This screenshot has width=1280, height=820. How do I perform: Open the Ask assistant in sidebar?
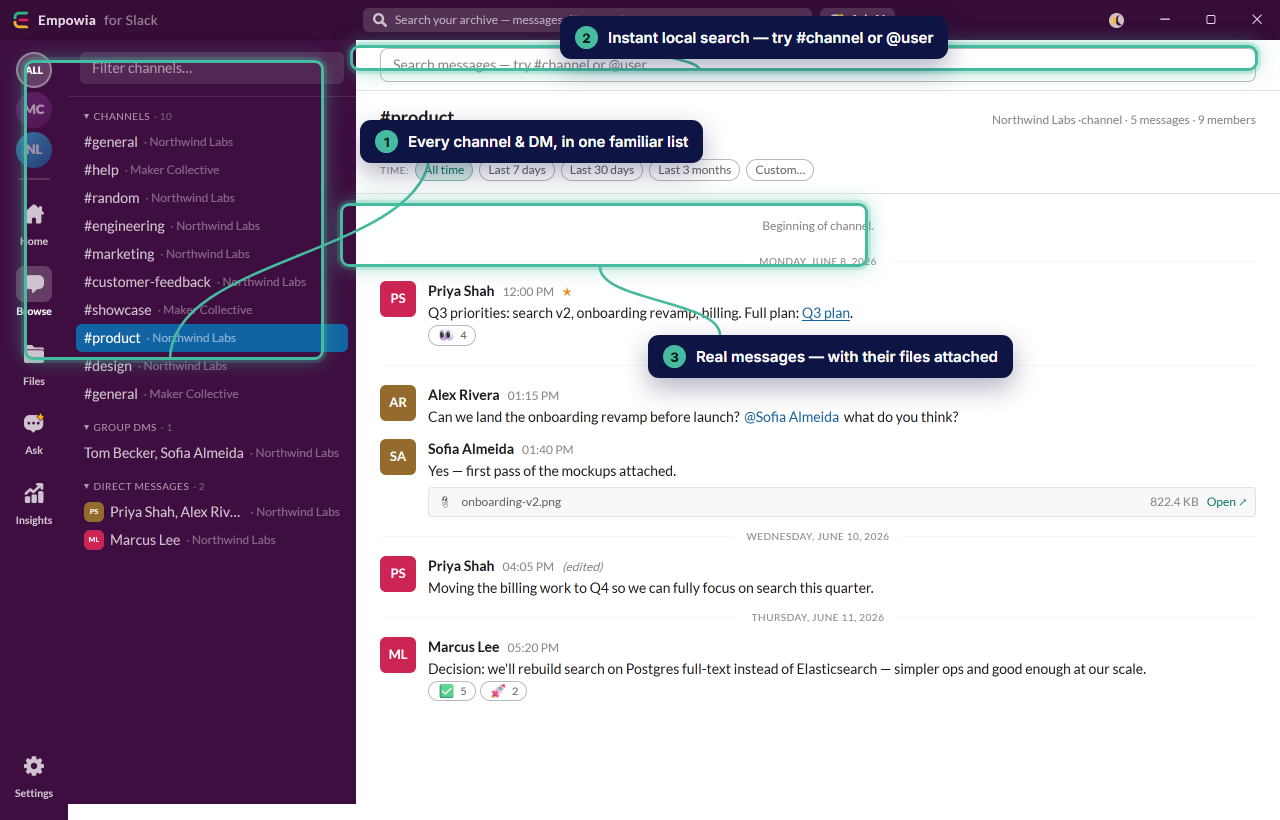(x=34, y=433)
